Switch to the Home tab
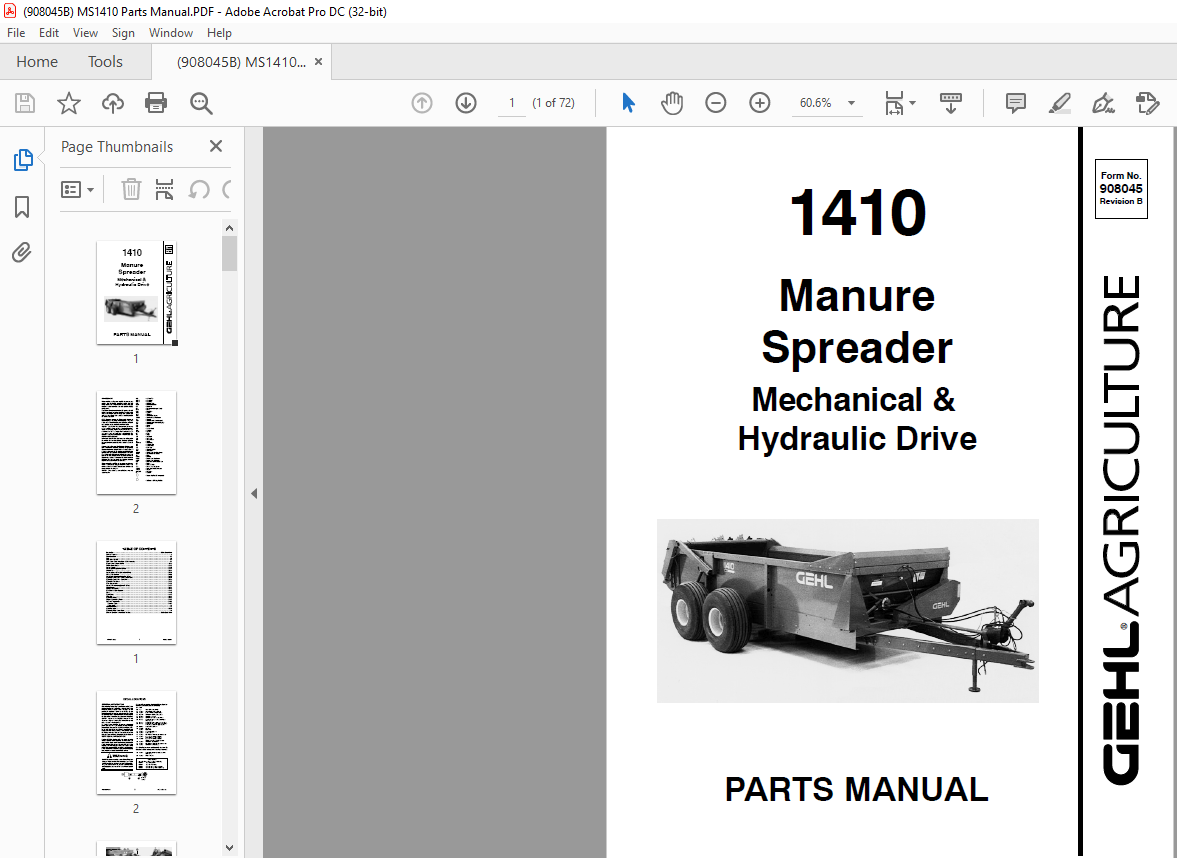This screenshot has height=858, width=1177. (37, 62)
